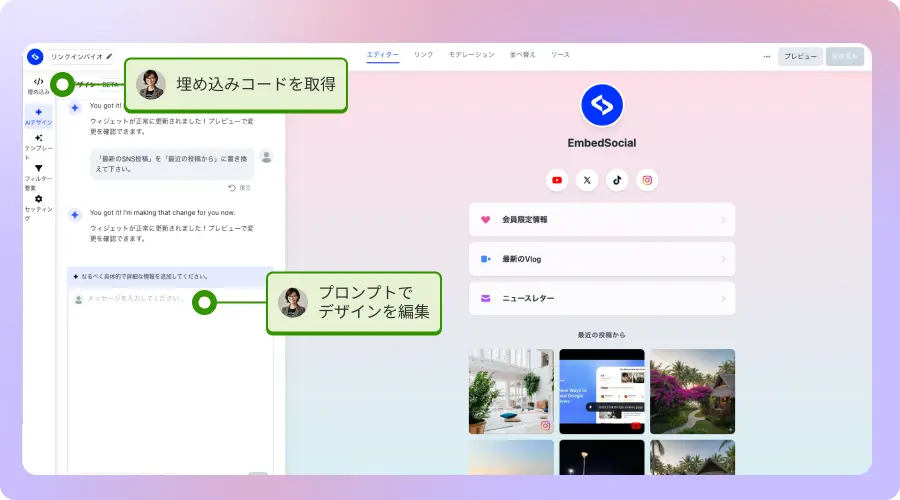Image resolution: width=900 pixels, height=500 pixels.
Task: Open the セッティング gear sidebar item
Action: click(38, 208)
